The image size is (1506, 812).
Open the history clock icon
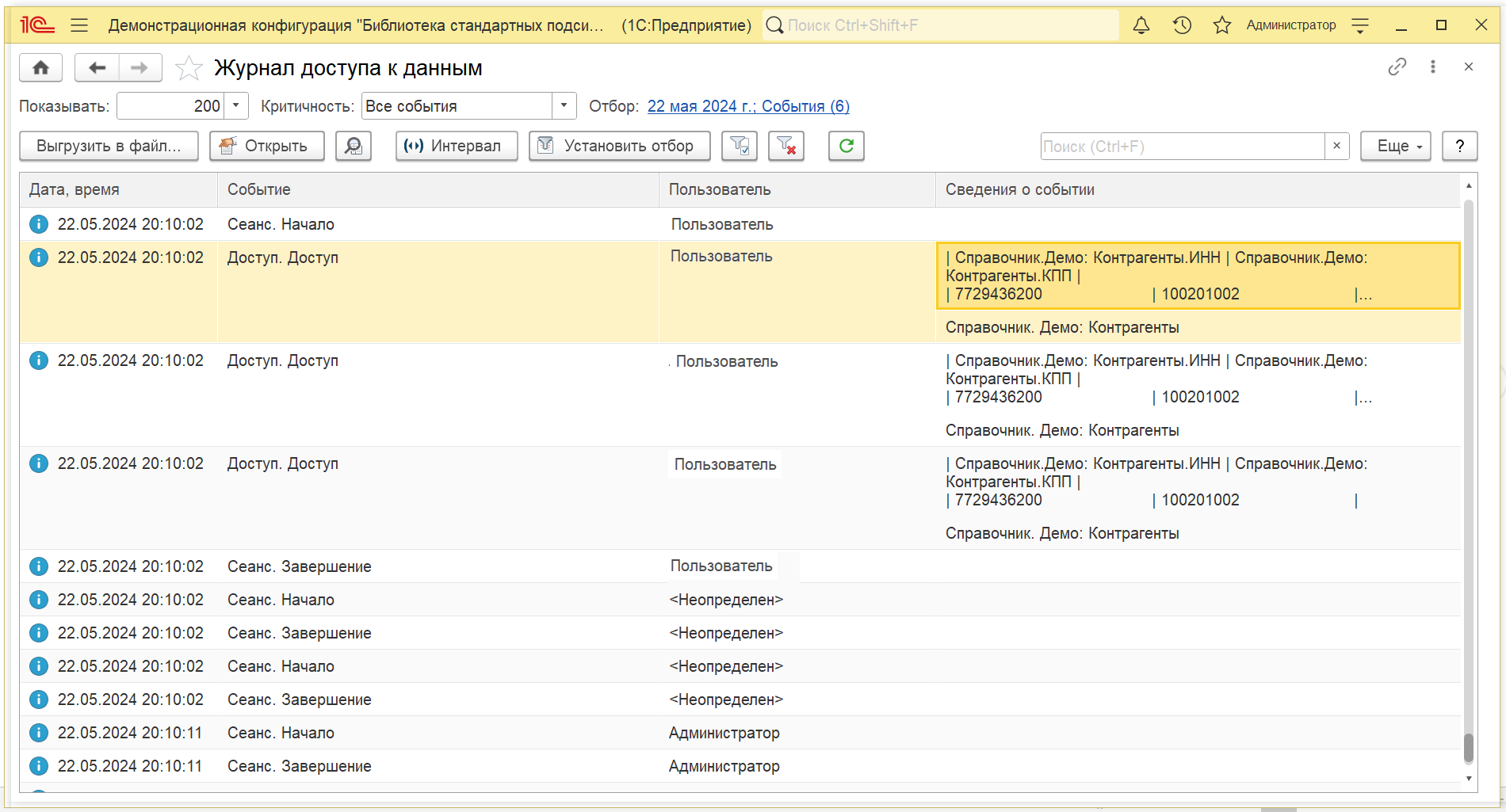point(1182,25)
